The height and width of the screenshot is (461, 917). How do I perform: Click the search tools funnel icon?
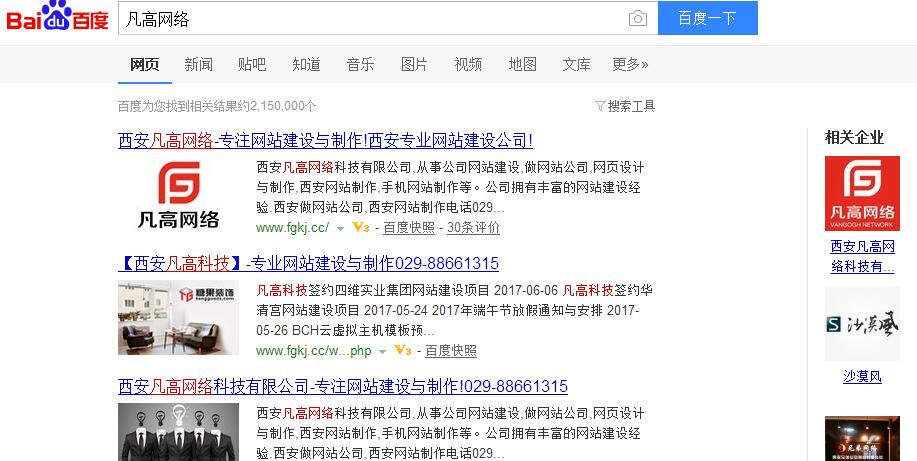[600, 106]
